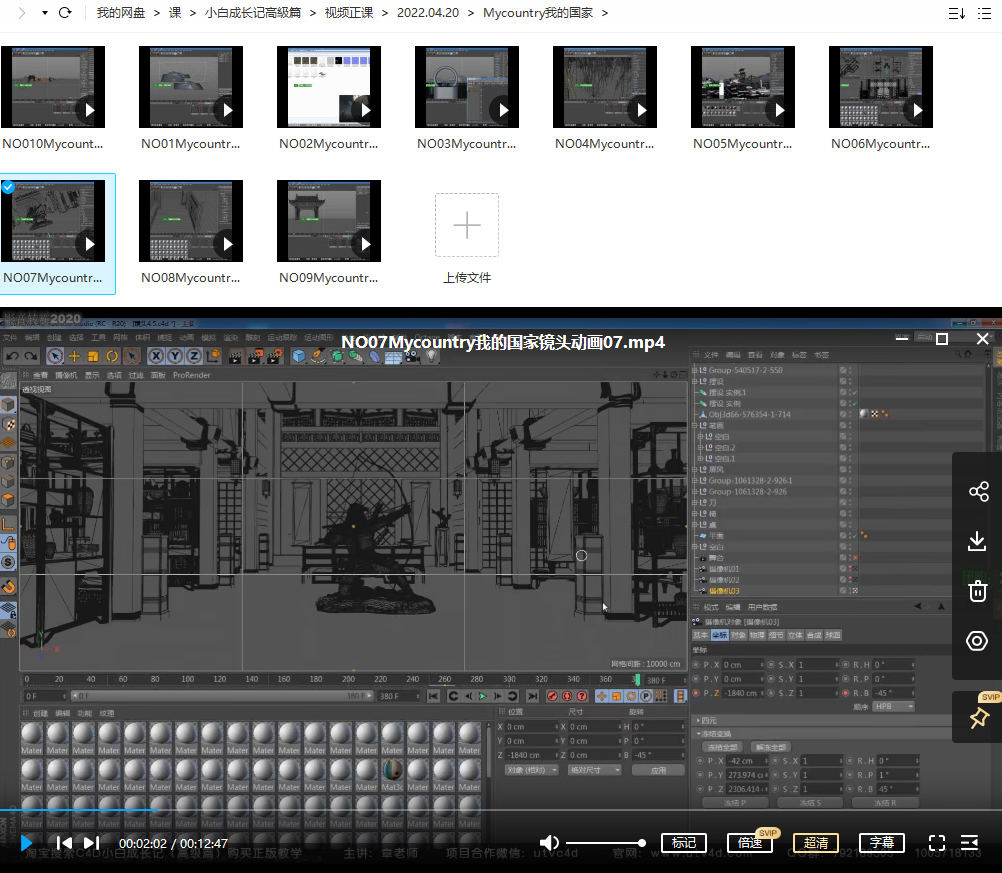The height and width of the screenshot is (873, 1002).
Task: Open the playlist icon in the player bar
Action: (969, 843)
